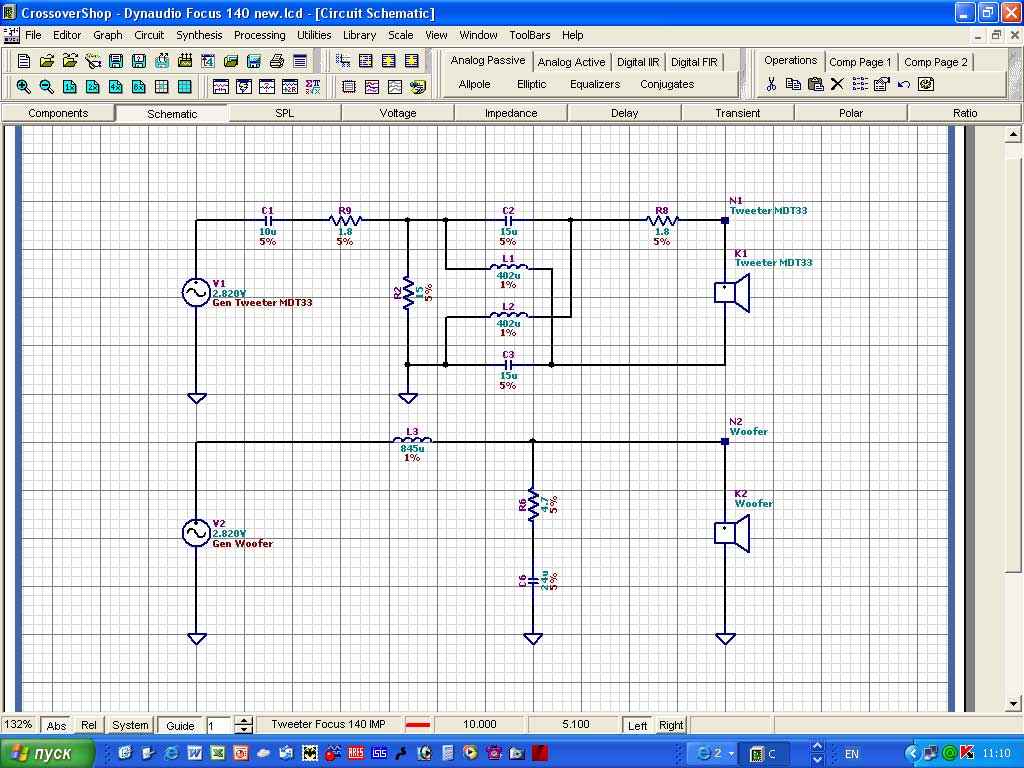Click the colored curves graph icon
Screen dimensions: 1024x768
[x=372, y=86]
